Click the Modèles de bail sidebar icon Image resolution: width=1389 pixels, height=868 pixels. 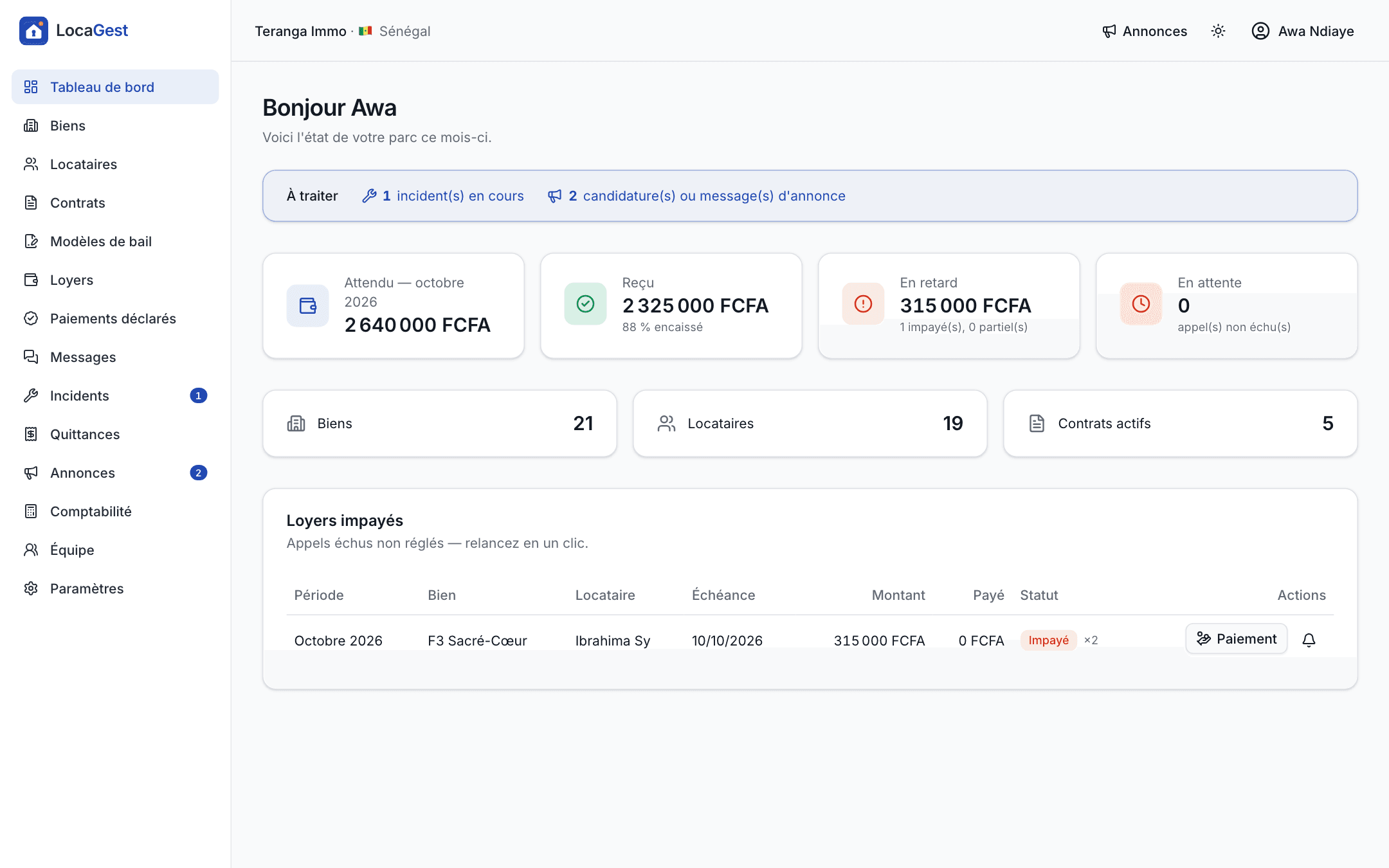(31, 241)
